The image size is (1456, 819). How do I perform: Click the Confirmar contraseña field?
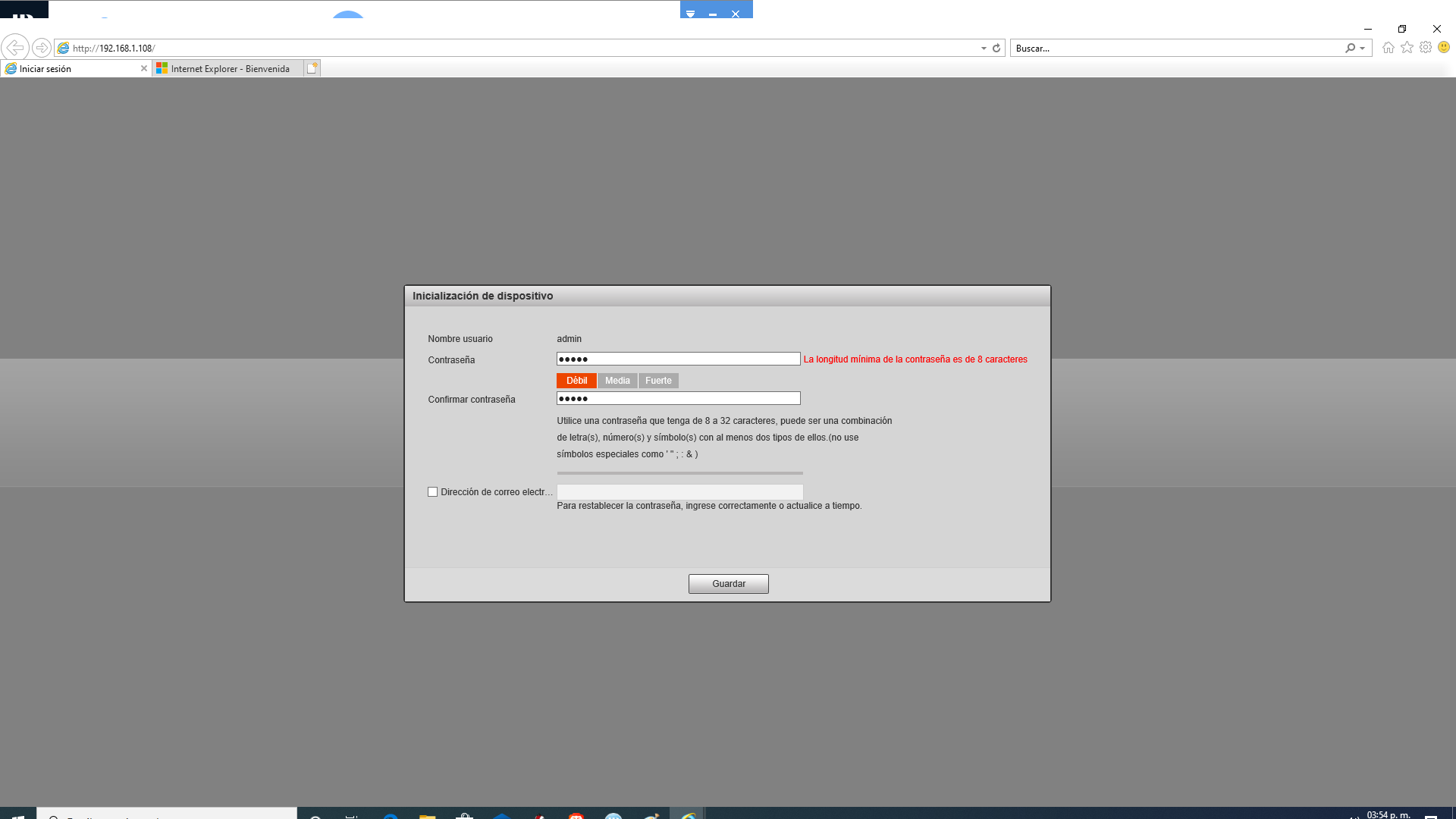click(x=678, y=399)
